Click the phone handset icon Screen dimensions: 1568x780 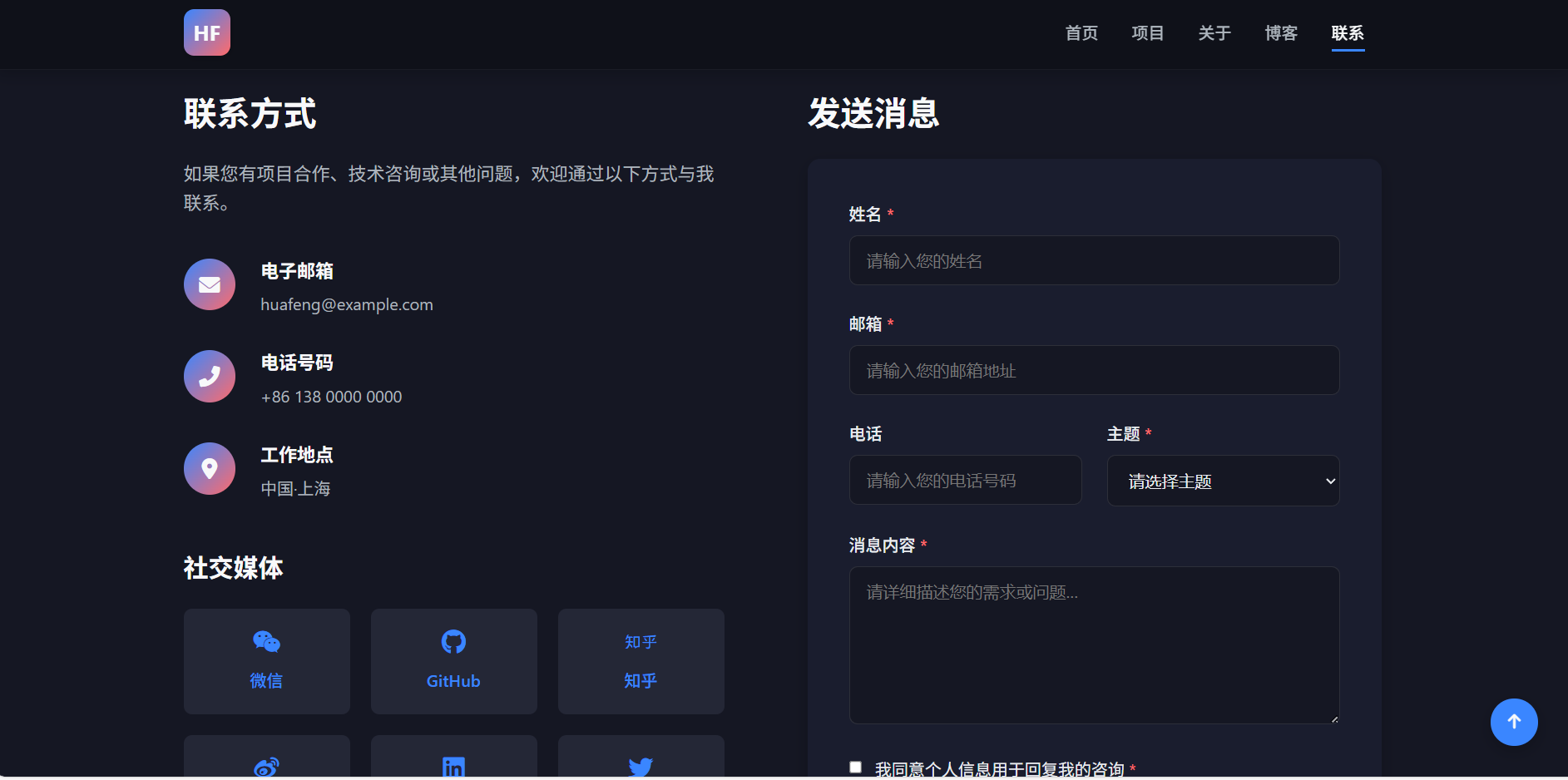click(x=210, y=377)
